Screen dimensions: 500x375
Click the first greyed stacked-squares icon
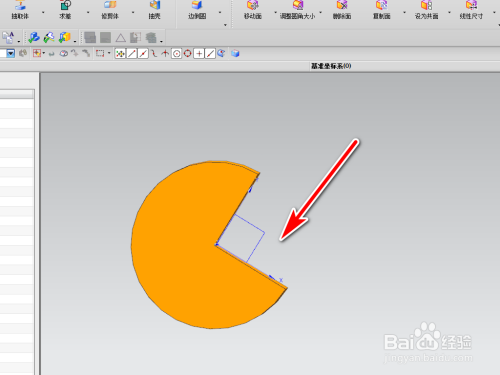(90, 38)
